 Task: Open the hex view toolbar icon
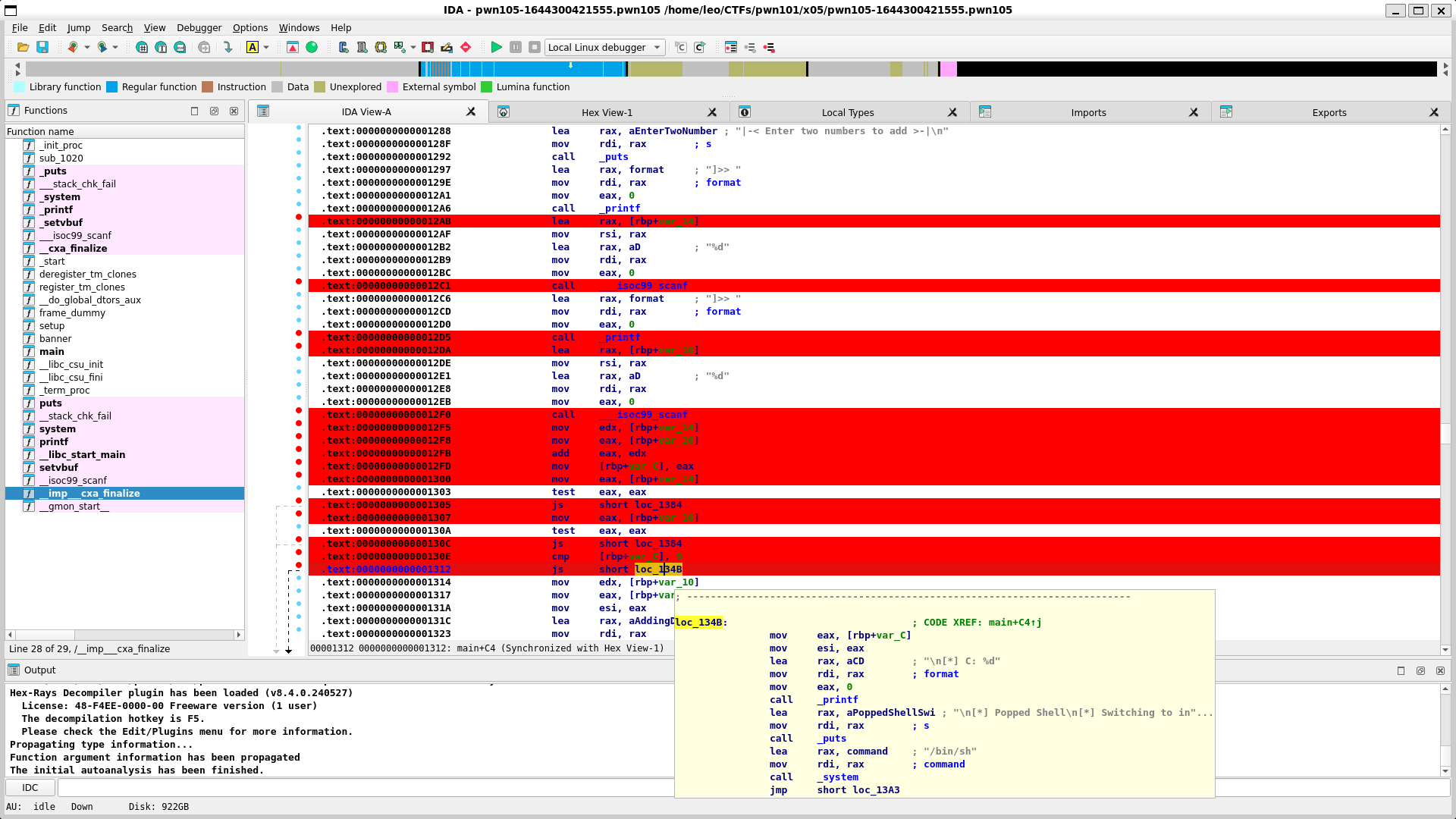[x=142, y=47]
